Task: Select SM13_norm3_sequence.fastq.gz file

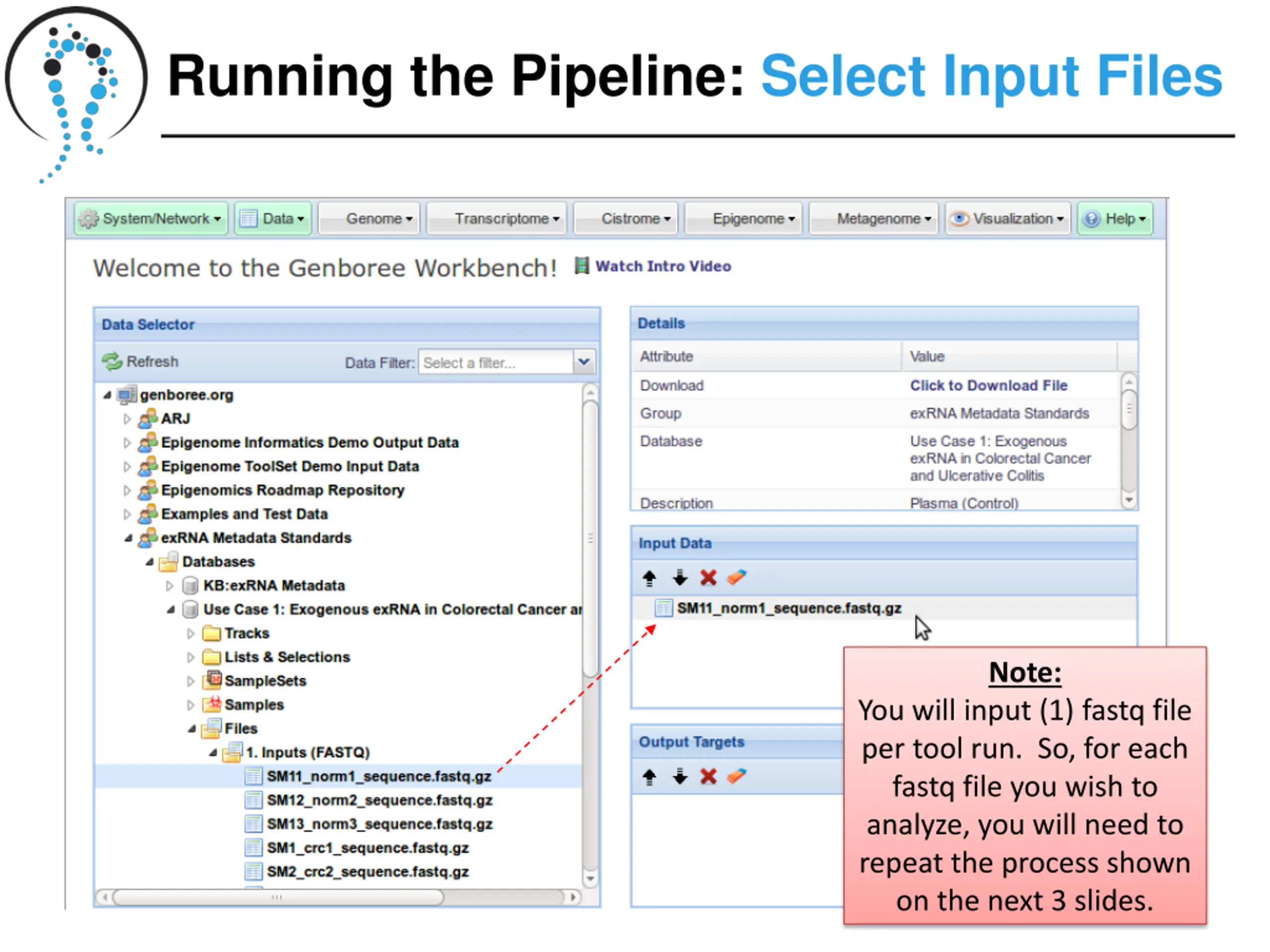Action: (x=380, y=824)
